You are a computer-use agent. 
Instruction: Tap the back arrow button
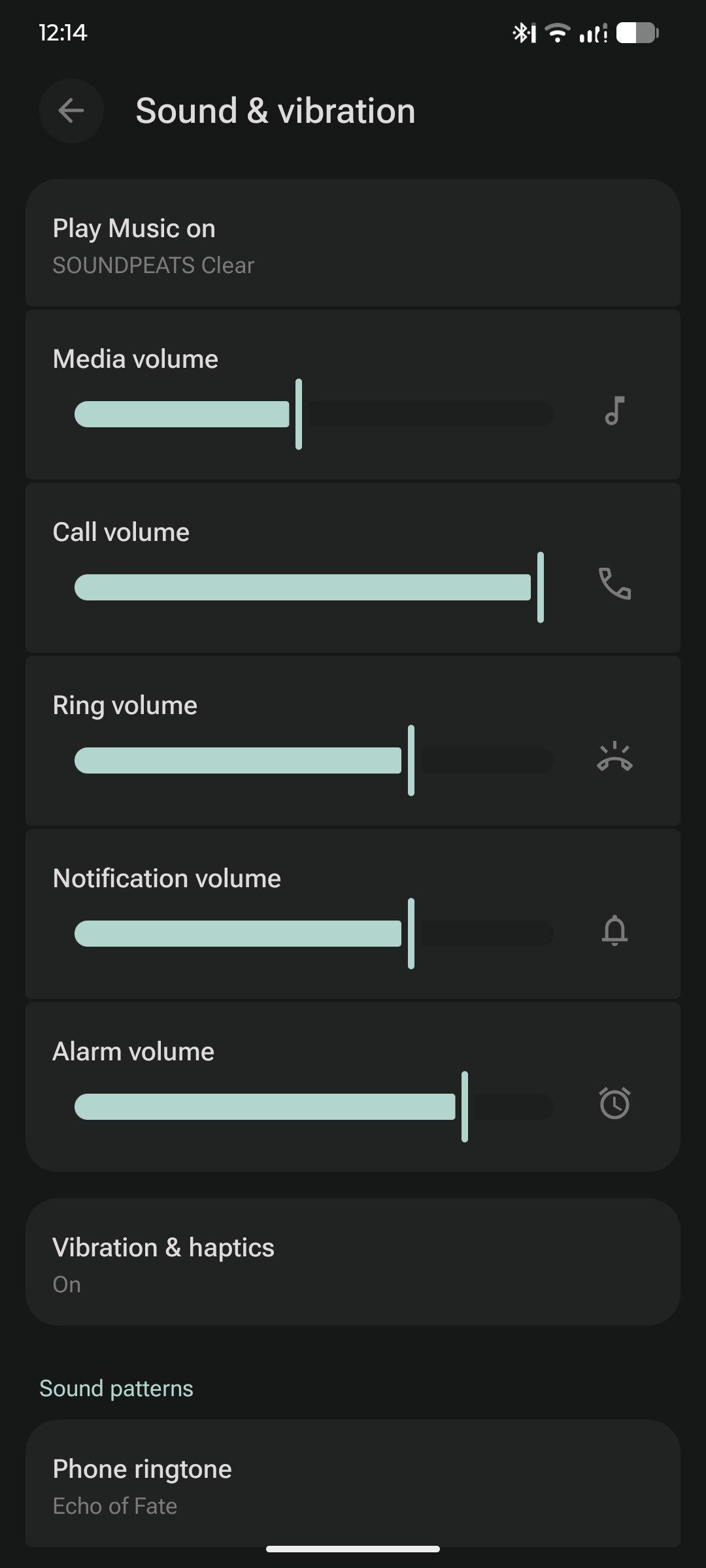(71, 111)
